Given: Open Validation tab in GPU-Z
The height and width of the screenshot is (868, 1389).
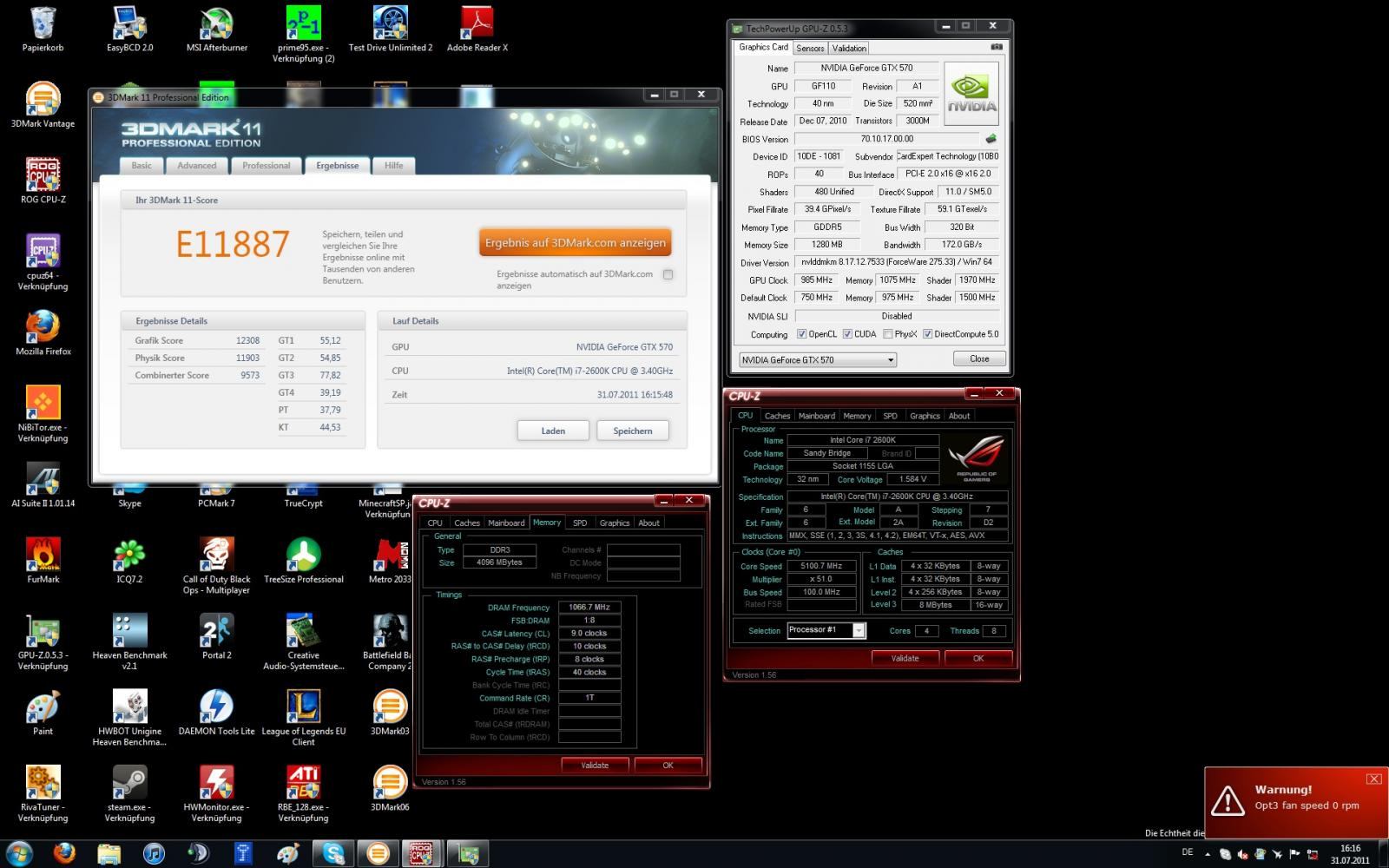Looking at the screenshot, I should coord(848,49).
